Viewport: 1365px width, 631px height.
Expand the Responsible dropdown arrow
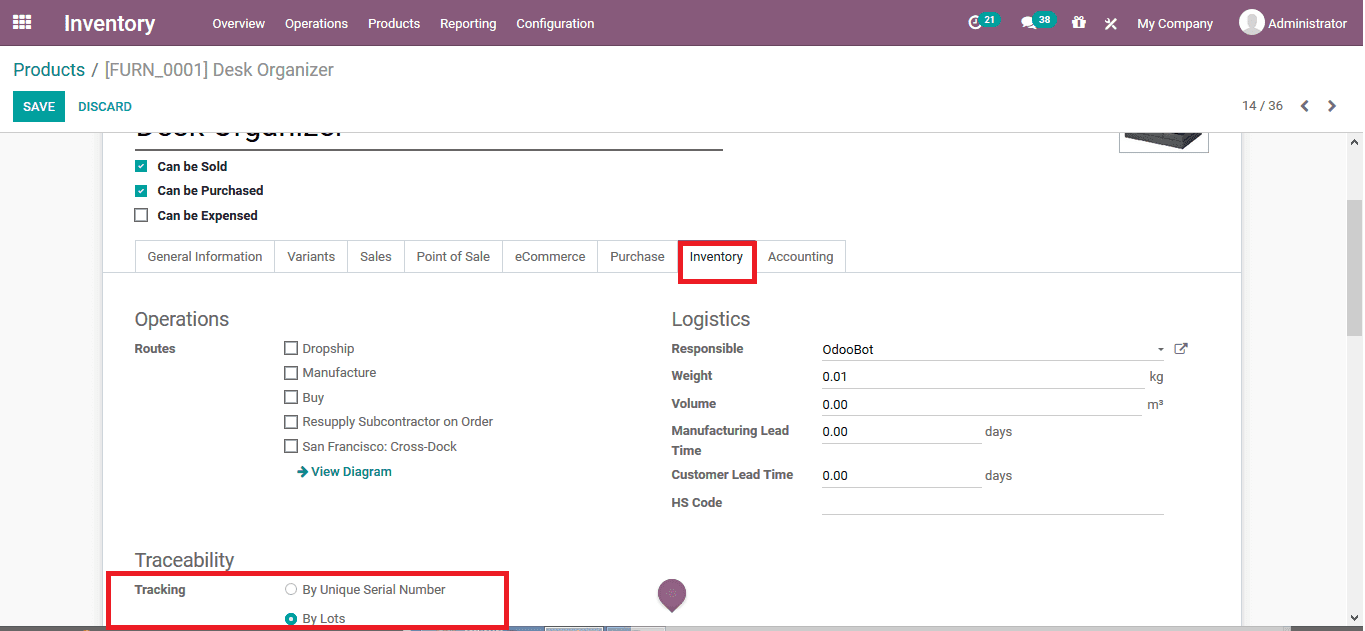coord(1160,350)
